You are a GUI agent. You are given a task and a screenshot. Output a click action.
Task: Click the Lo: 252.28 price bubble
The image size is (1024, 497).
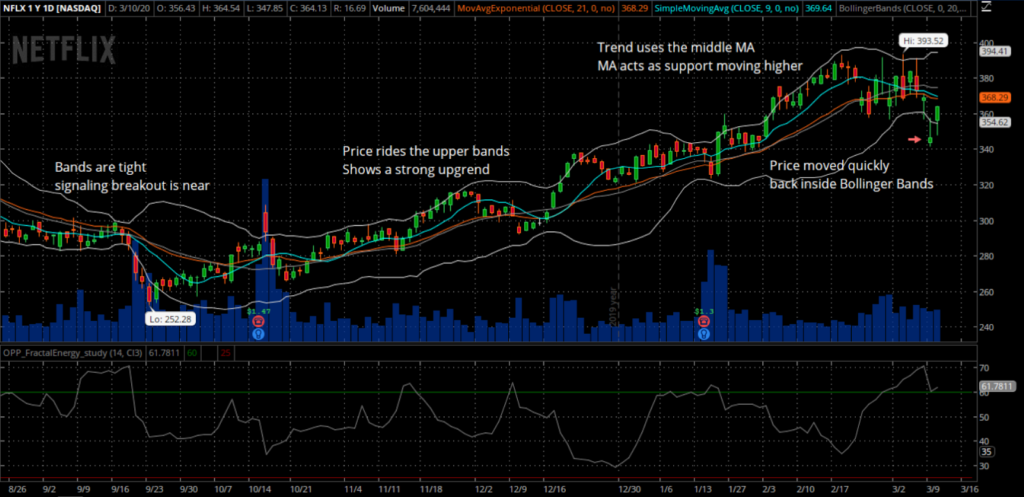click(x=170, y=319)
